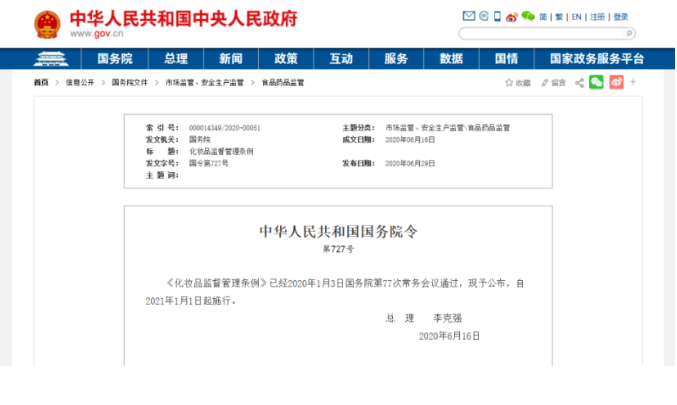The image size is (677, 405).
Task: Click the 登录 login link
Action: tap(621, 17)
